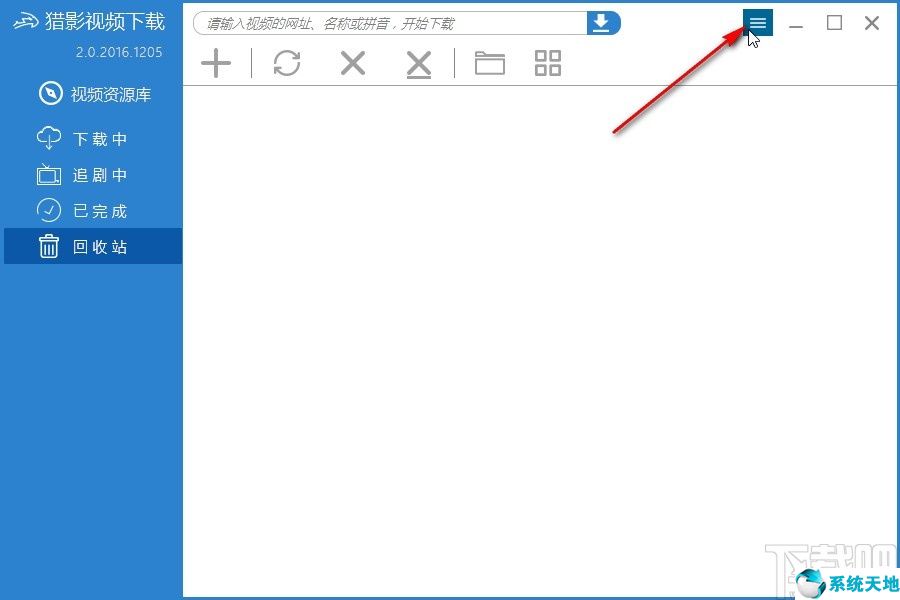
Task: Select the 下载中 downloading section
Action: (x=82, y=139)
